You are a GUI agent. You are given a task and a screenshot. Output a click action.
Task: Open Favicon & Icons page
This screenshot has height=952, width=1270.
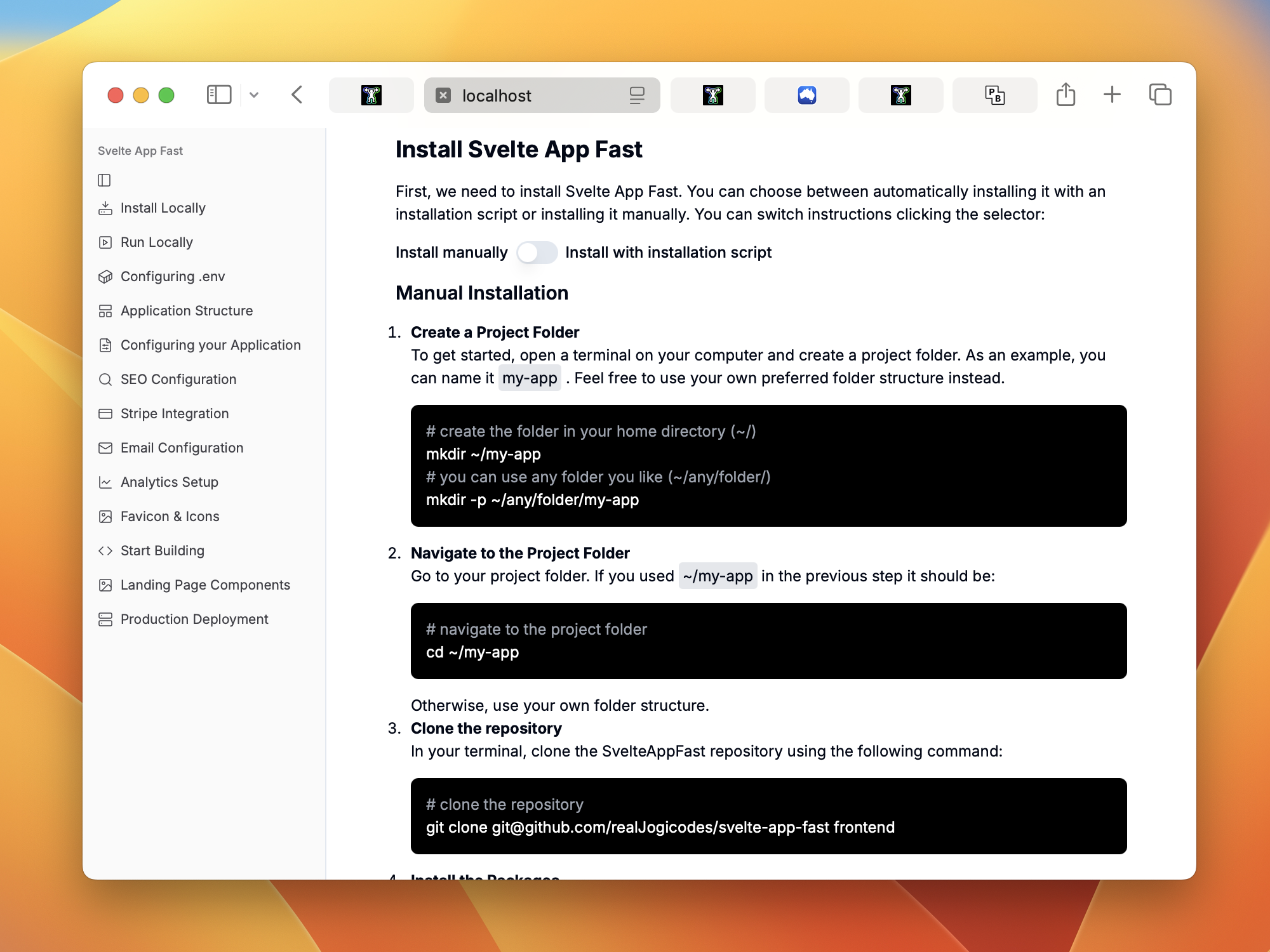(x=170, y=517)
